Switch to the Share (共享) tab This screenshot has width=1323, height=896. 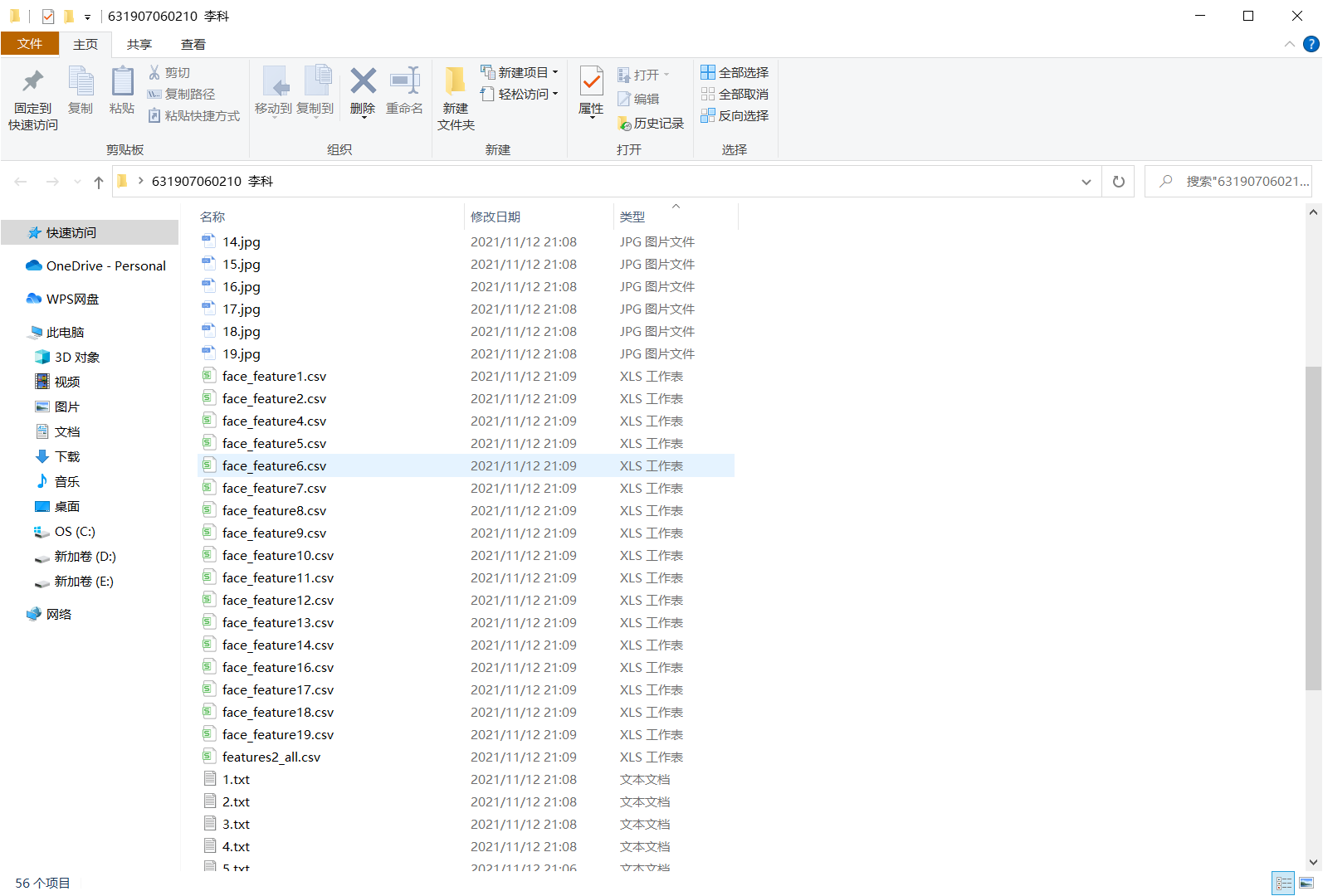click(139, 44)
